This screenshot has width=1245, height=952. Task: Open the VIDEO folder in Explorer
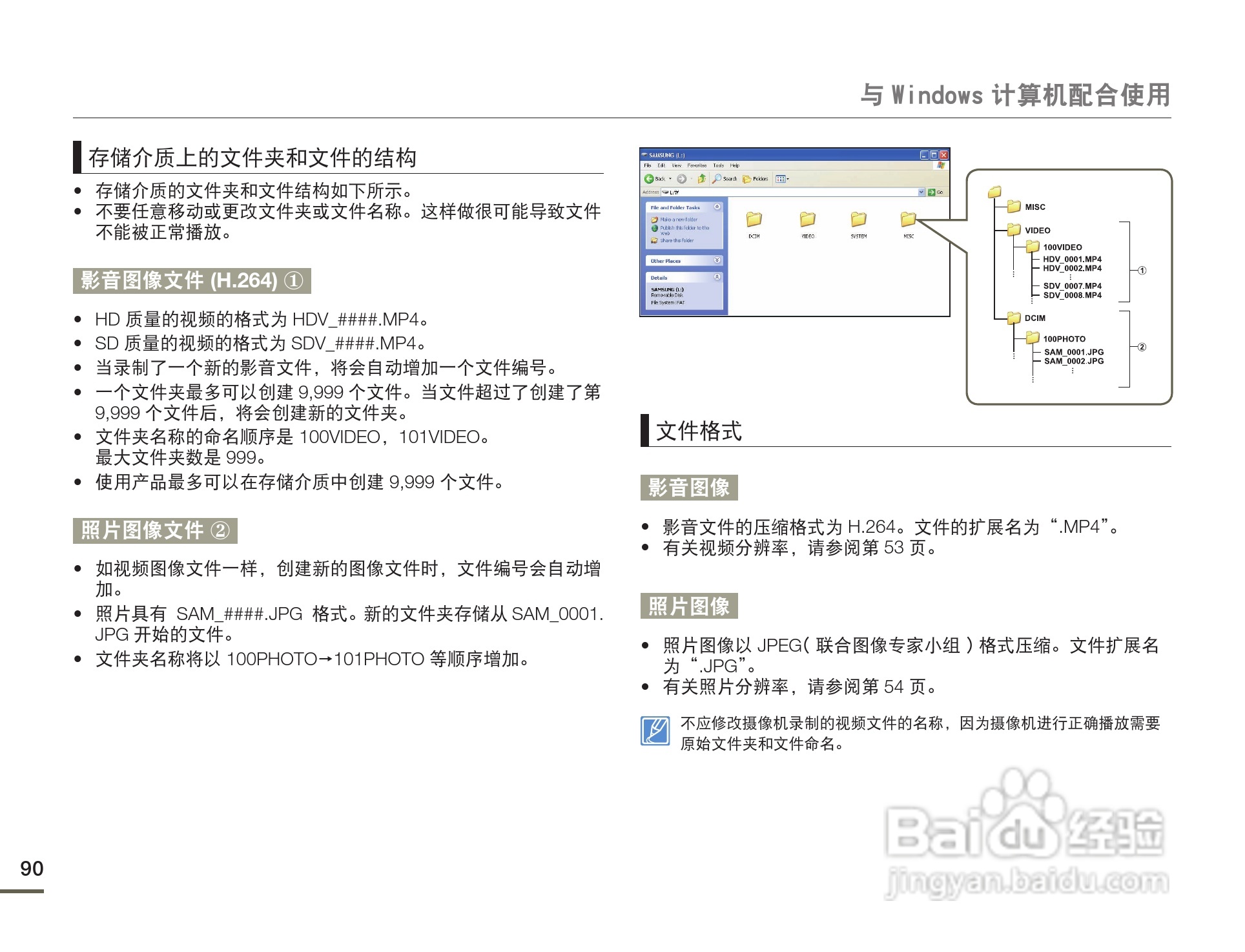807,220
